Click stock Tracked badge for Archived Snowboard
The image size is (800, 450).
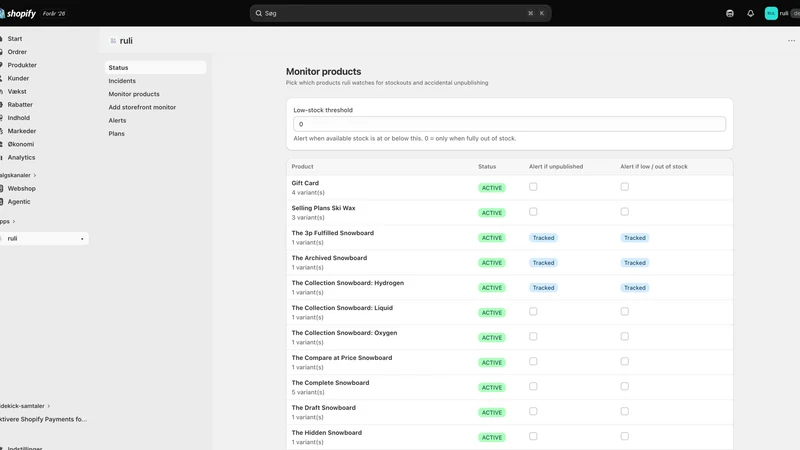pyautogui.click(x=635, y=263)
